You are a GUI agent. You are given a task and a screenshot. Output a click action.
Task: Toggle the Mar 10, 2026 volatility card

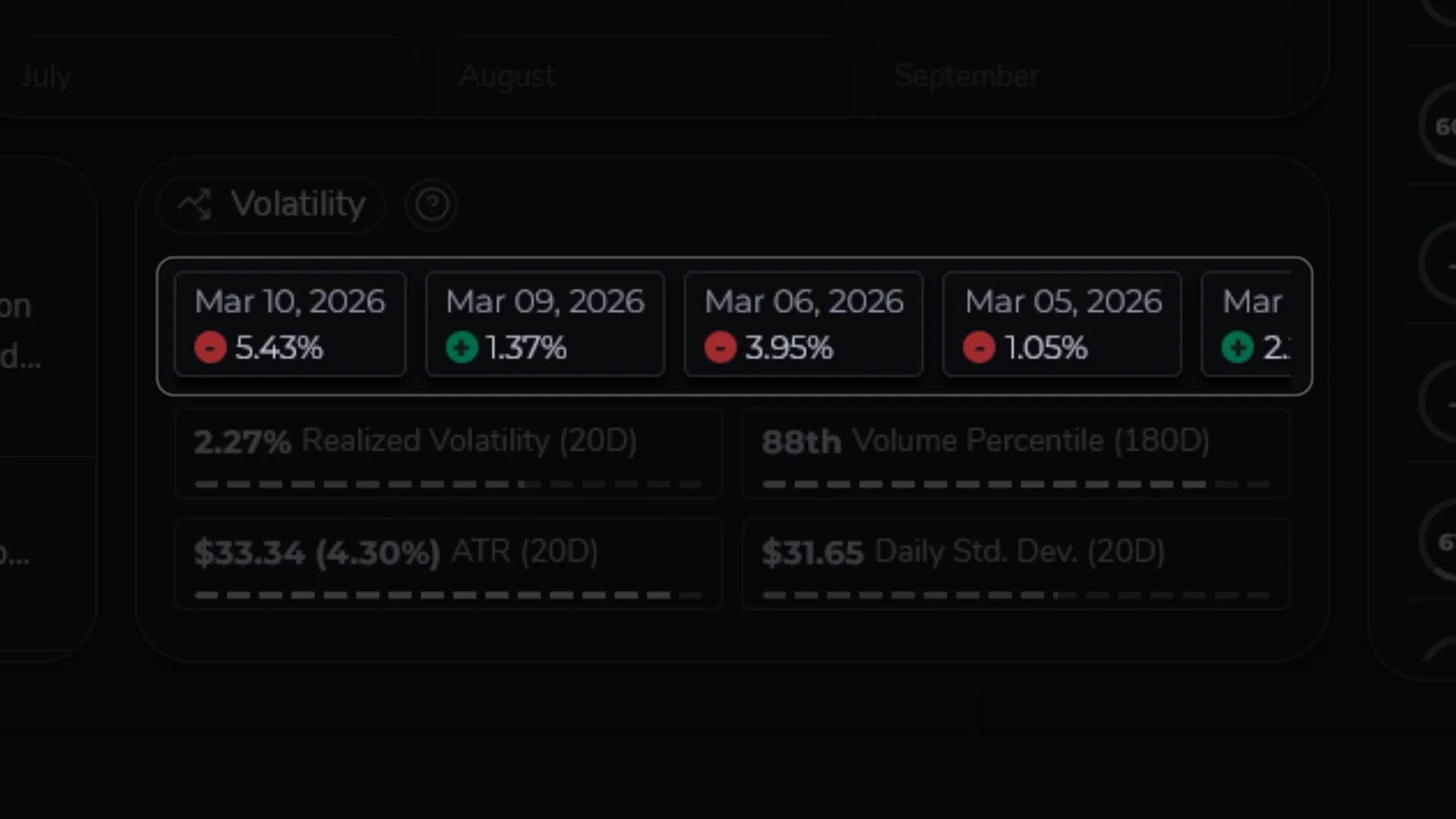pos(290,324)
